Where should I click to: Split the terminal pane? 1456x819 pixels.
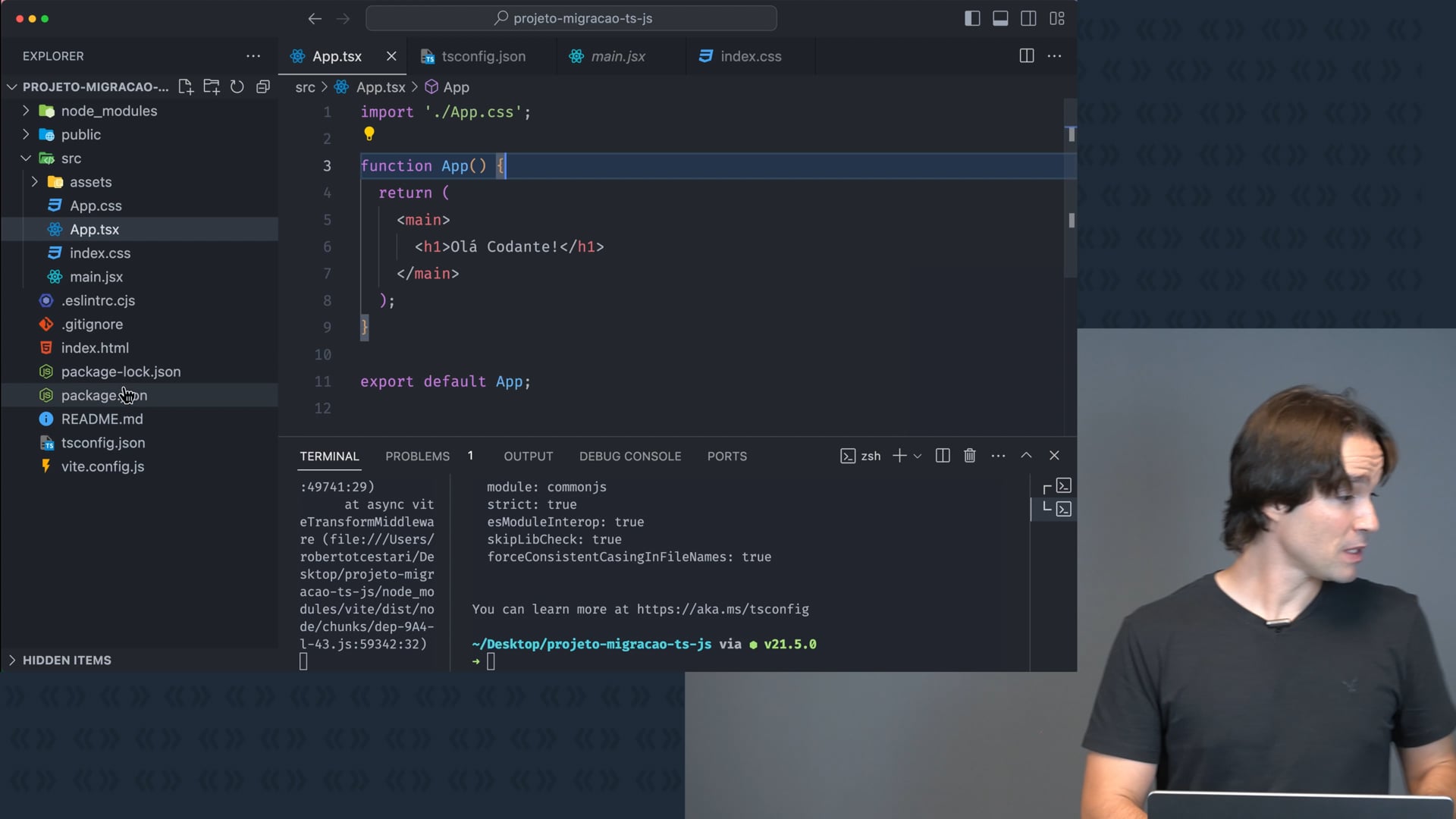coord(943,456)
